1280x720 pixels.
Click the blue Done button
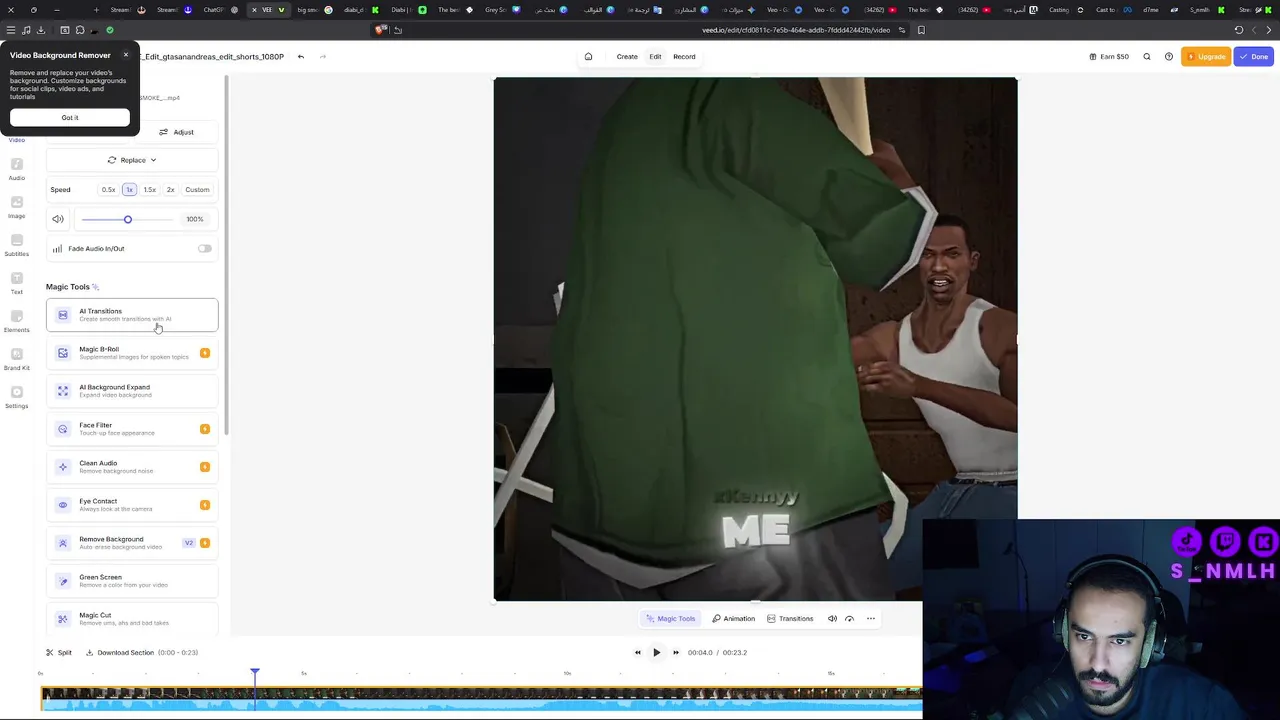pyautogui.click(x=1254, y=57)
